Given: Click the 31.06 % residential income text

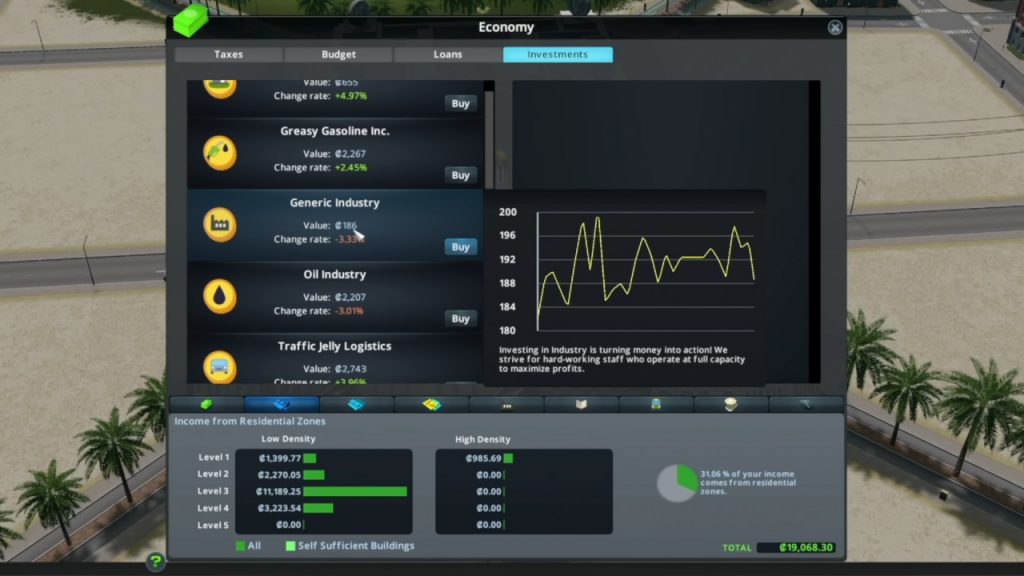Looking at the screenshot, I should click(748, 483).
